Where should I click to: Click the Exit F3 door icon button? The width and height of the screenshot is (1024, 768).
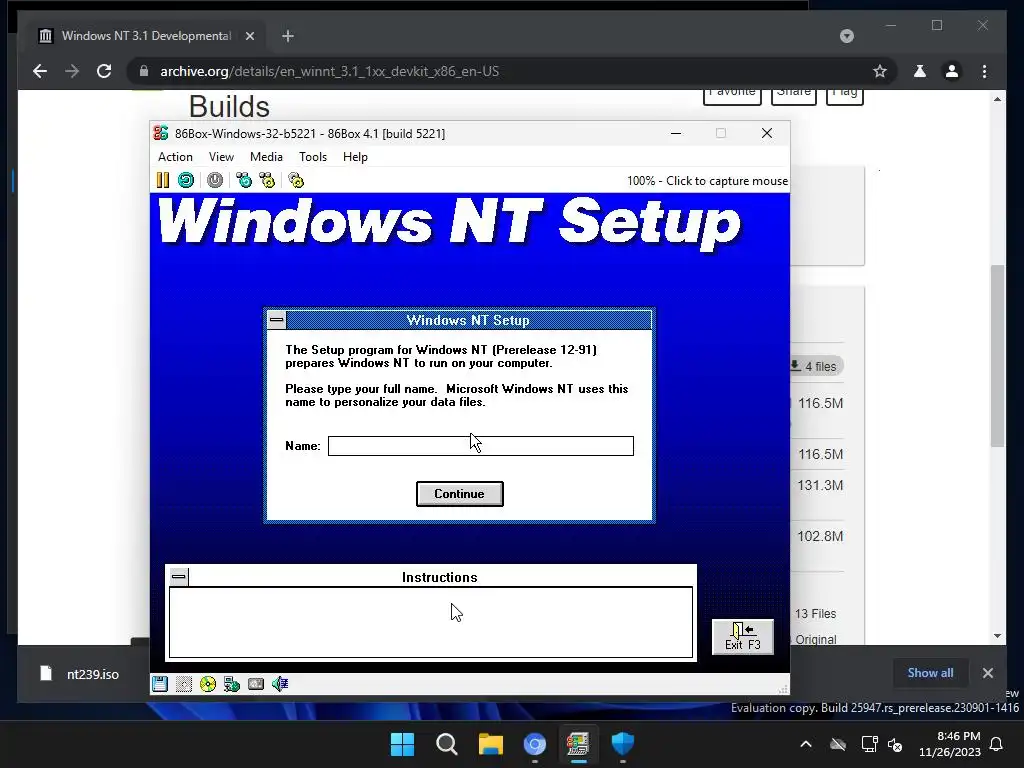pyautogui.click(x=743, y=636)
